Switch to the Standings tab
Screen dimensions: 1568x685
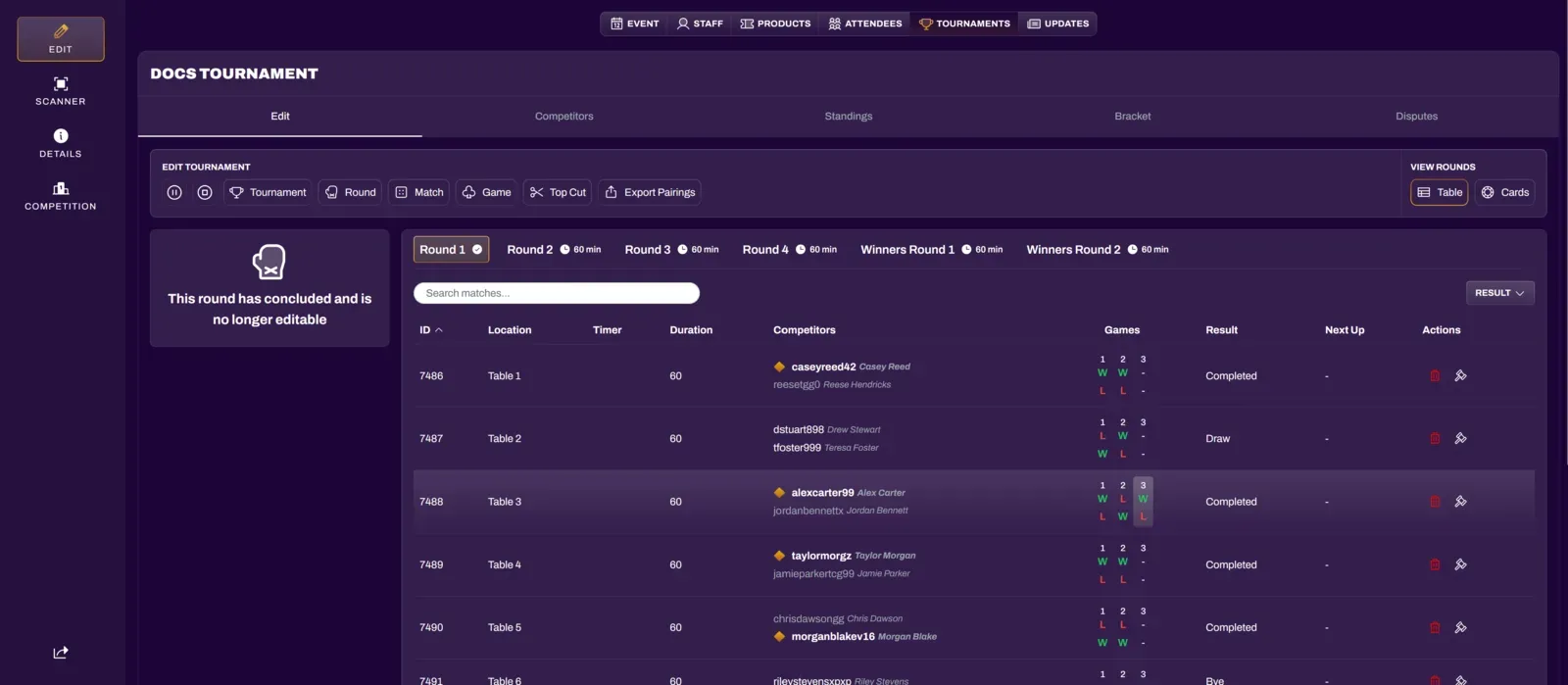point(848,117)
